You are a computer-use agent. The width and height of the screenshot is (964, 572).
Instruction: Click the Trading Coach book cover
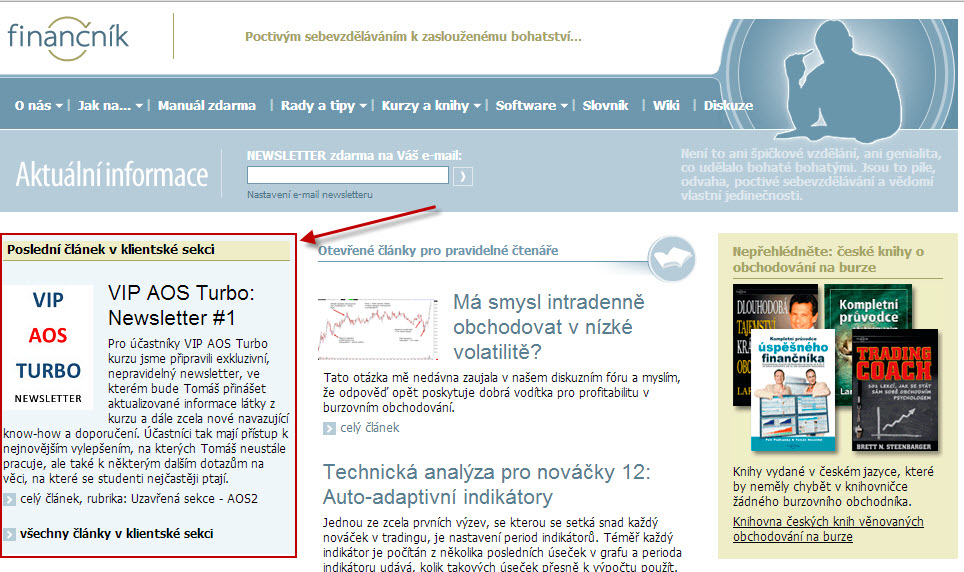[895, 390]
